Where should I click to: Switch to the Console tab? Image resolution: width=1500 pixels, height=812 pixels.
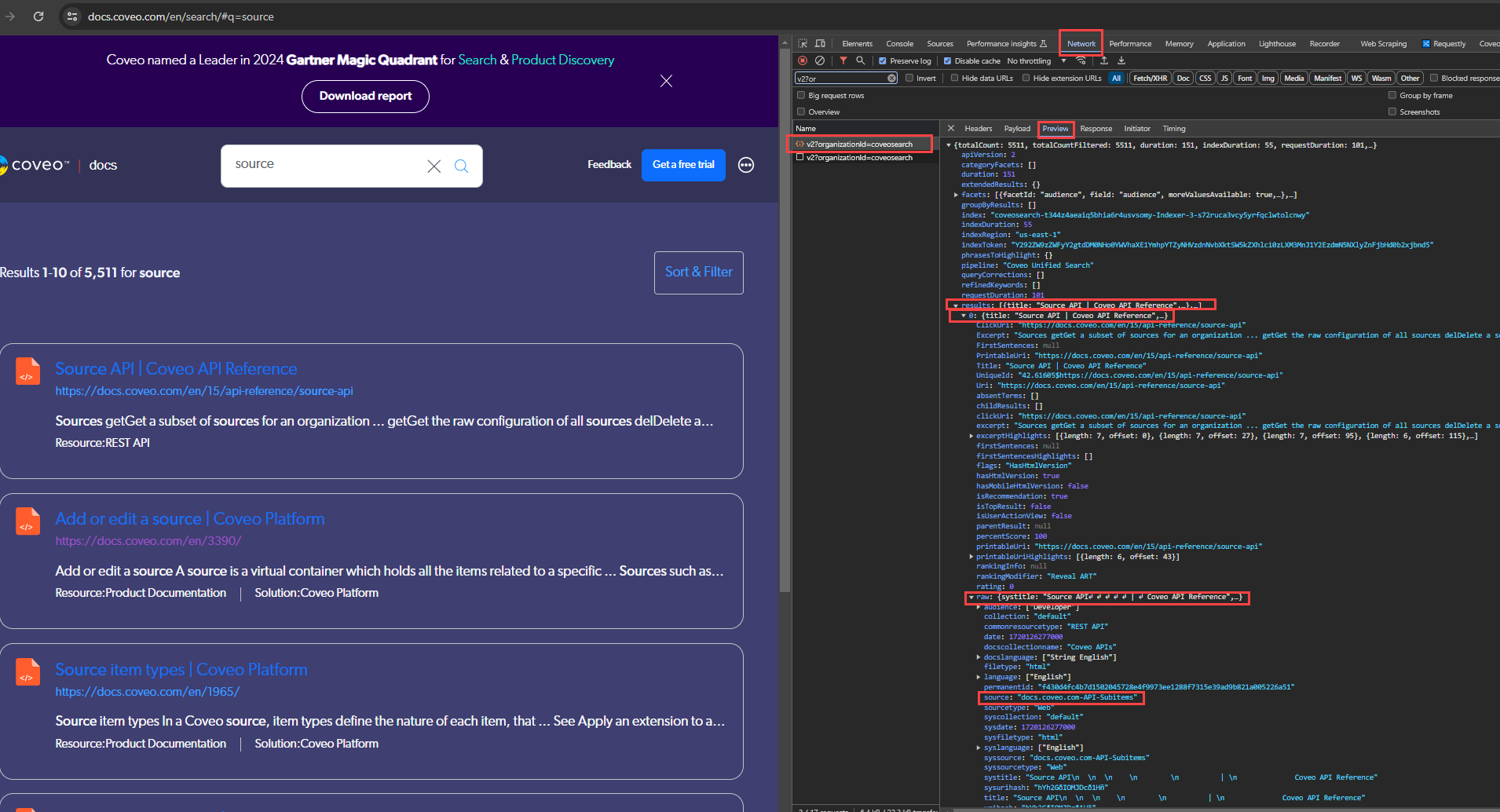click(x=899, y=44)
